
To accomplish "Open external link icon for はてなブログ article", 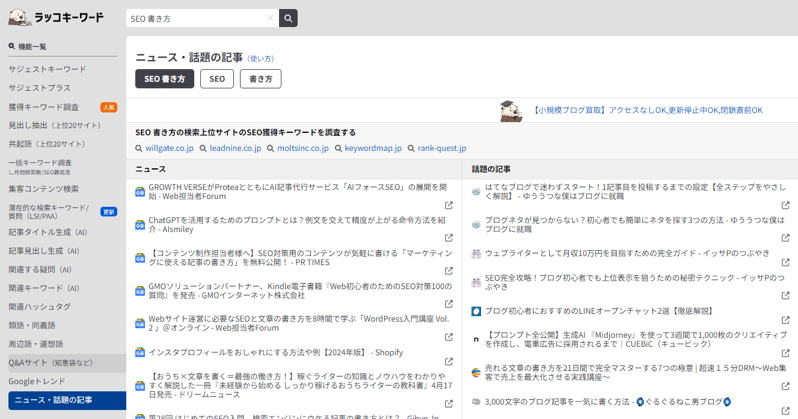I will (785, 205).
